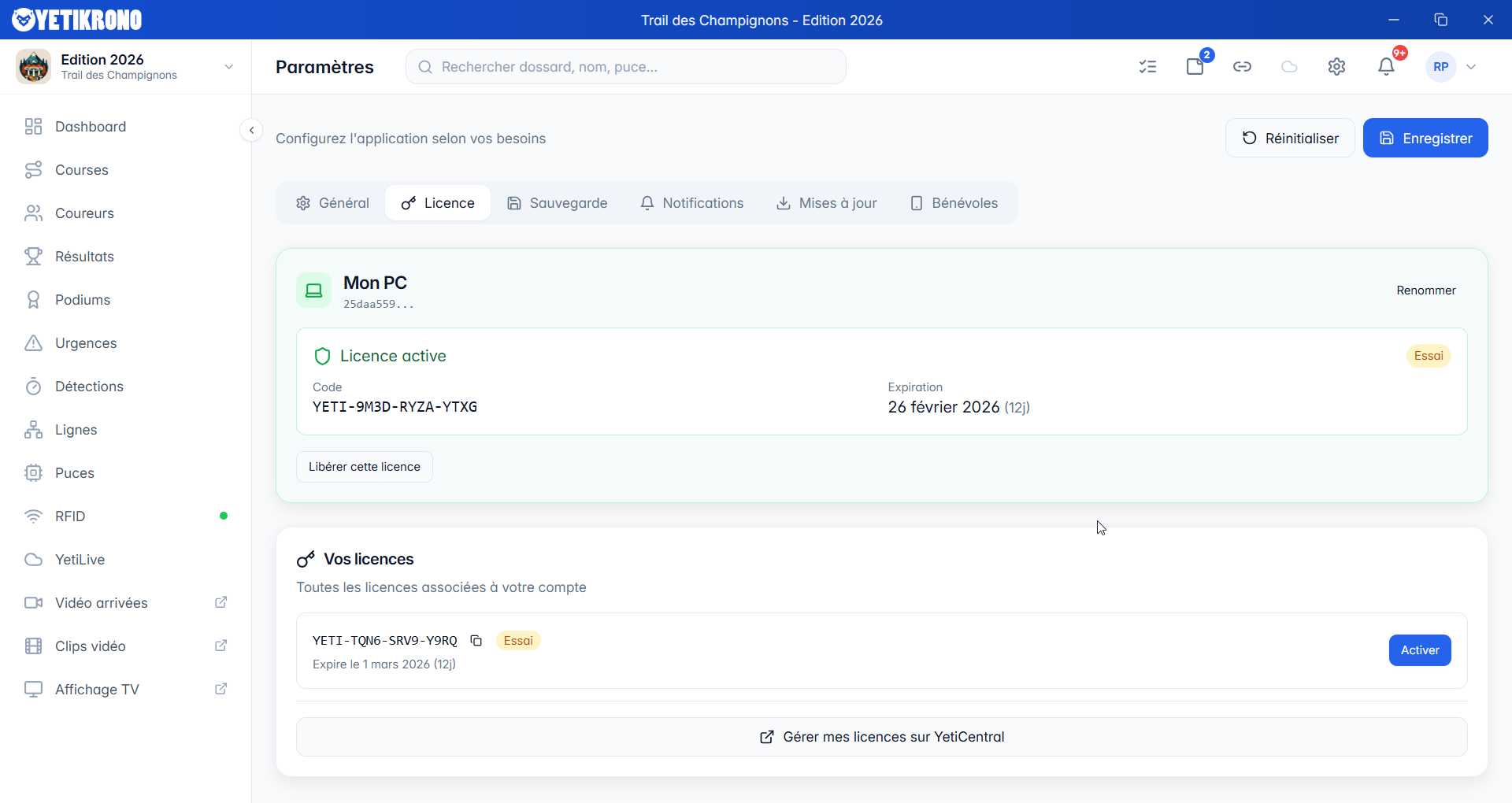The width and height of the screenshot is (1512, 803).
Task: Open the cloud sync icon in header
Action: point(1289,67)
